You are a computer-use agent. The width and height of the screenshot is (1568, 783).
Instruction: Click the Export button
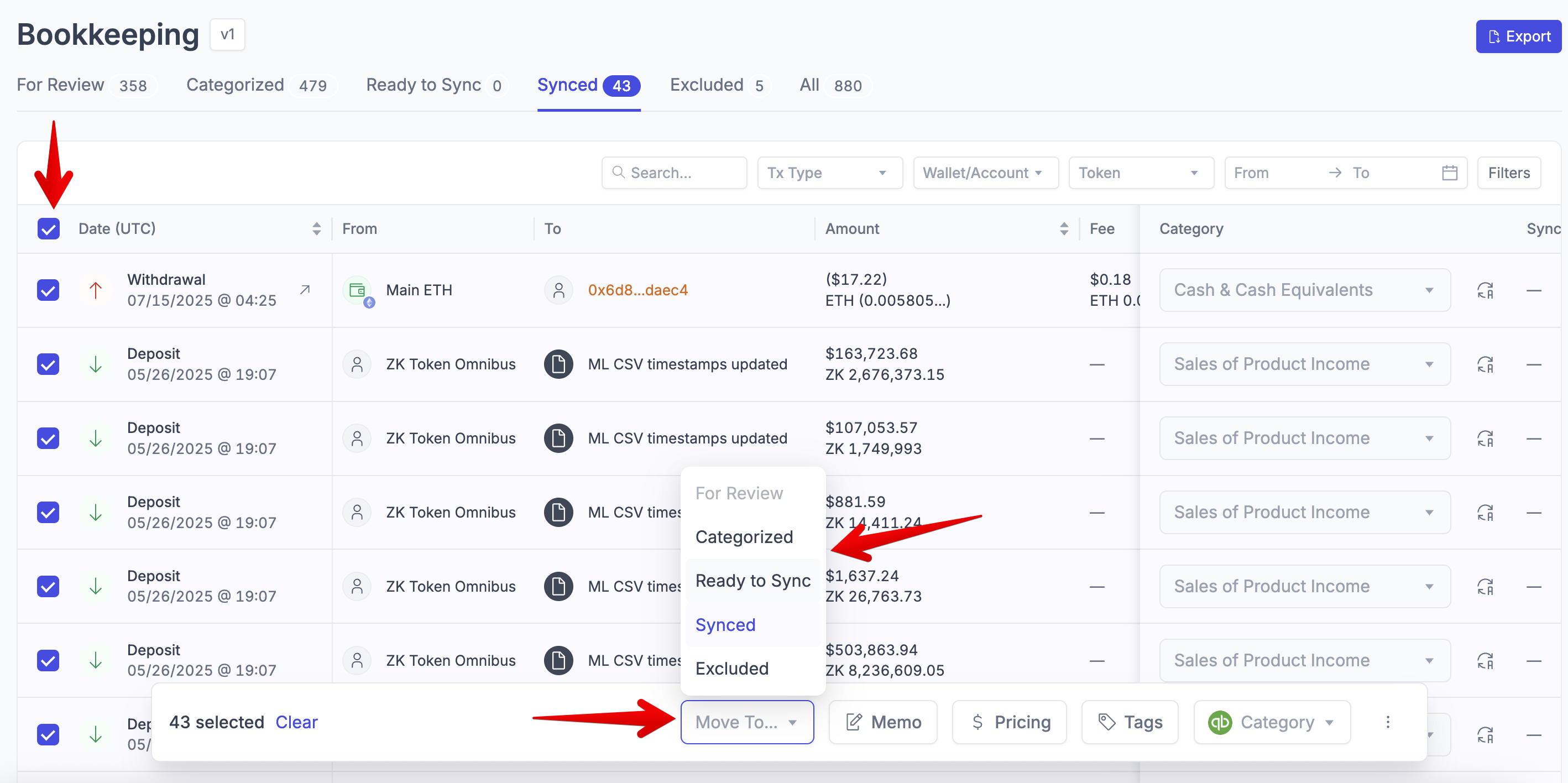click(x=1518, y=36)
